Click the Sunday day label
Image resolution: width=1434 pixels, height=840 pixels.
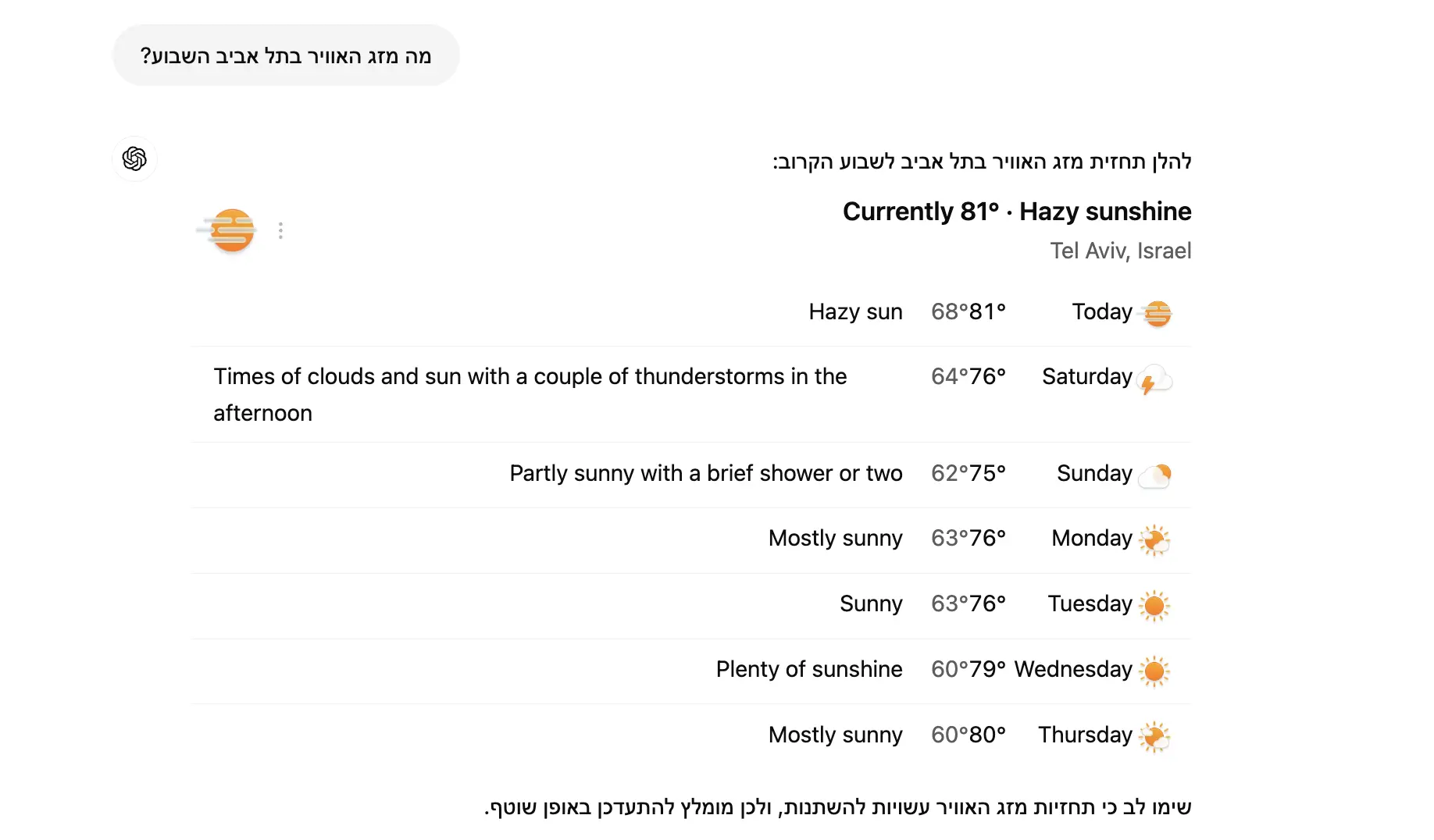click(x=1094, y=473)
